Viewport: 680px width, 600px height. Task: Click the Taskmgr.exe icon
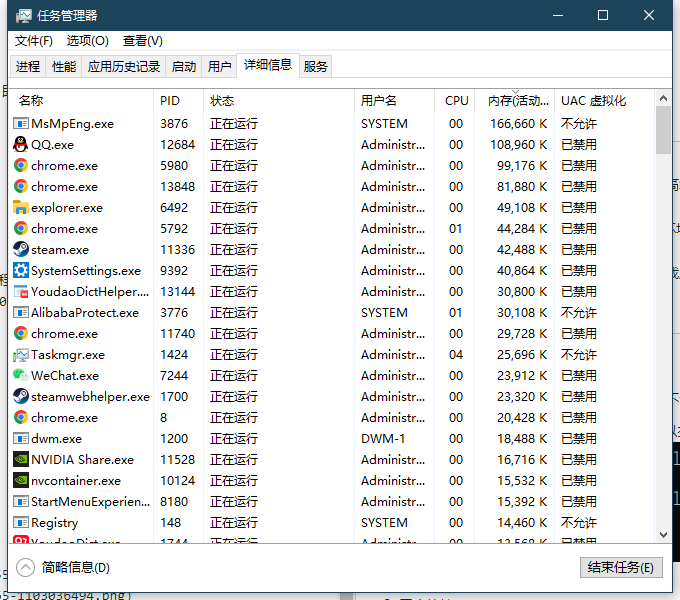pos(20,355)
